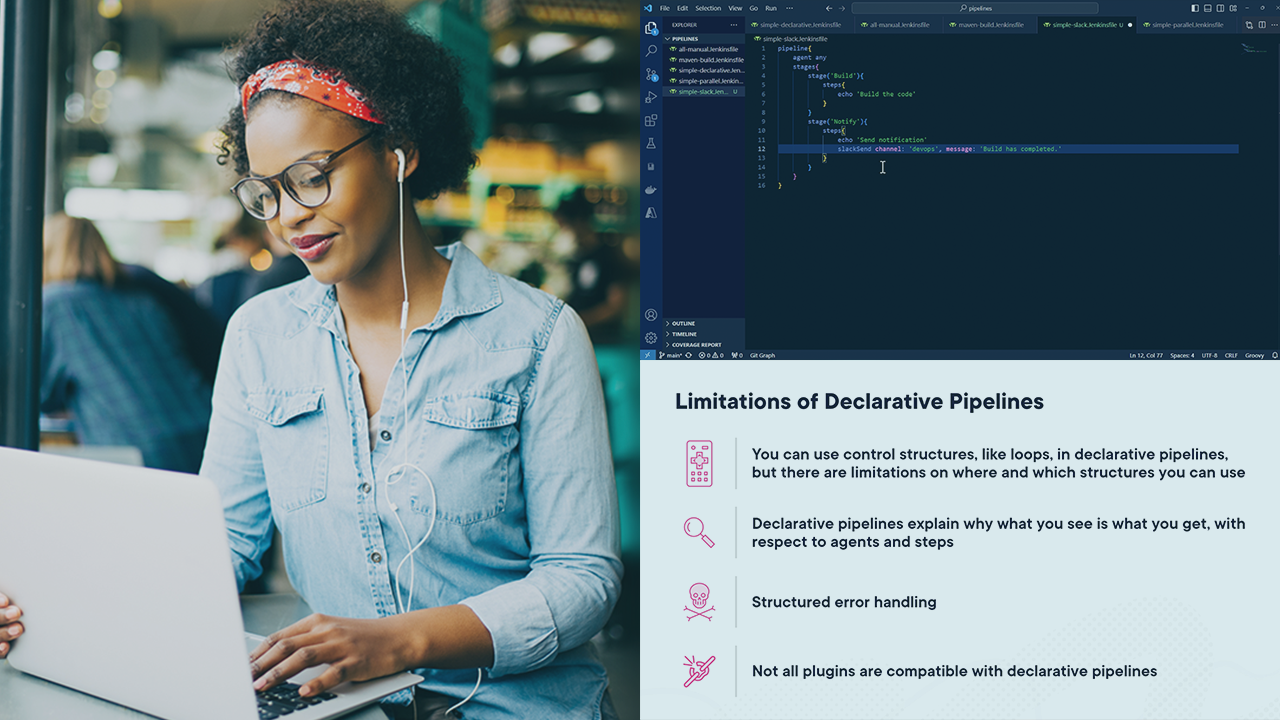1280x720 pixels.
Task: Switch to the simple-parallel.Jenkinsfile tab
Action: pos(1187,25)
